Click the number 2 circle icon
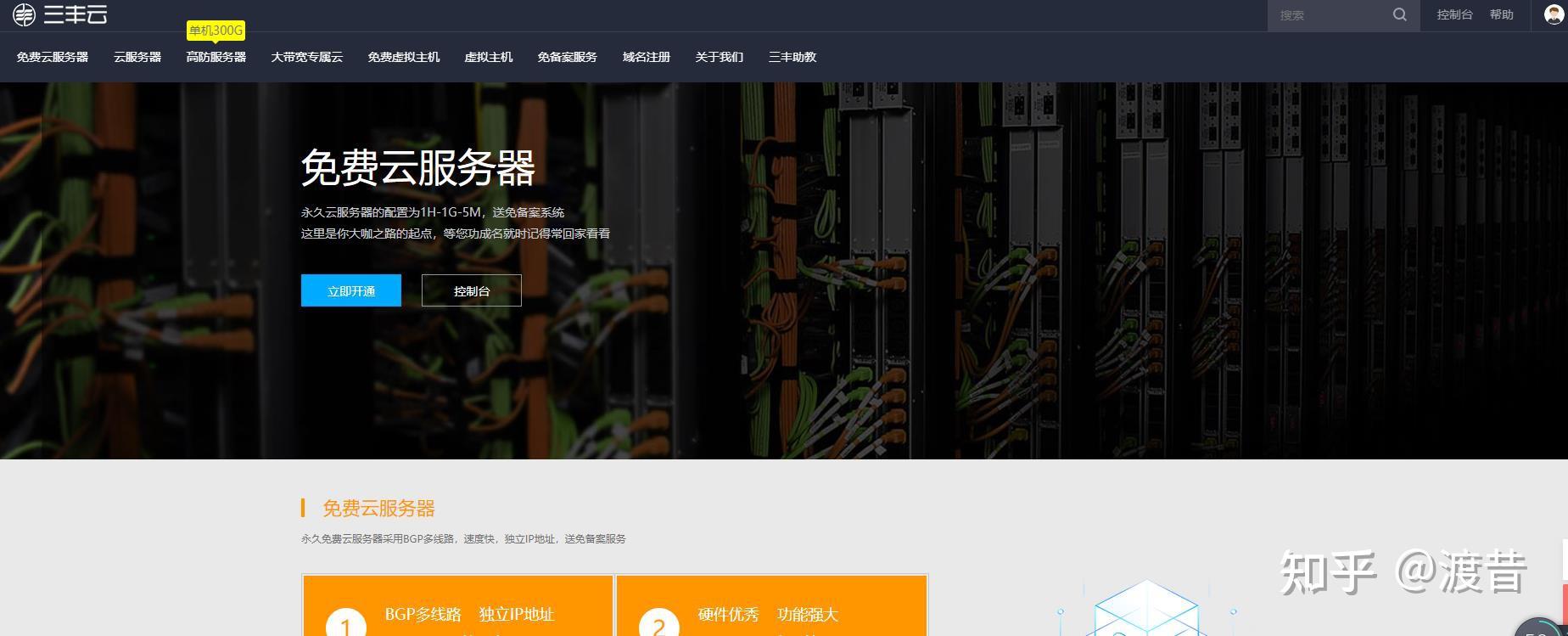This screenshot has width=1568, height=636. [x=659, y=623]
